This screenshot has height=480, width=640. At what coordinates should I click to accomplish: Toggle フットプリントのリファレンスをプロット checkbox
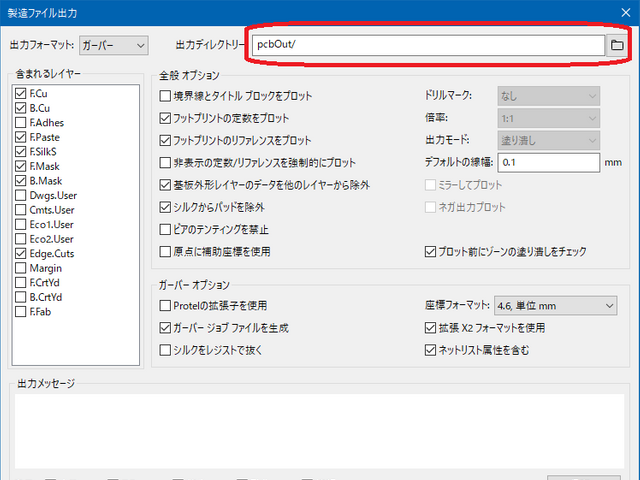coord(165,140)
